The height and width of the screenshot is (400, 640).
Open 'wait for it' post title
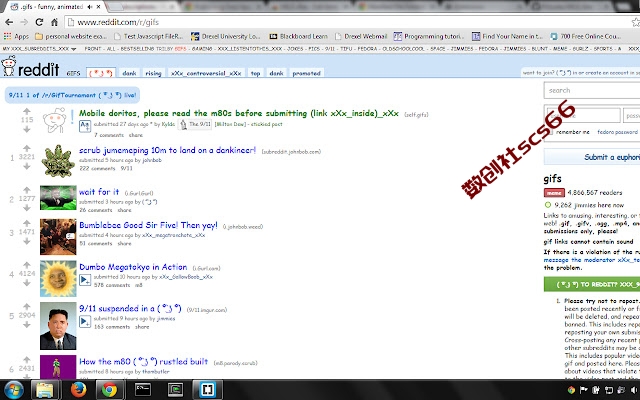[x=99, y=192]
